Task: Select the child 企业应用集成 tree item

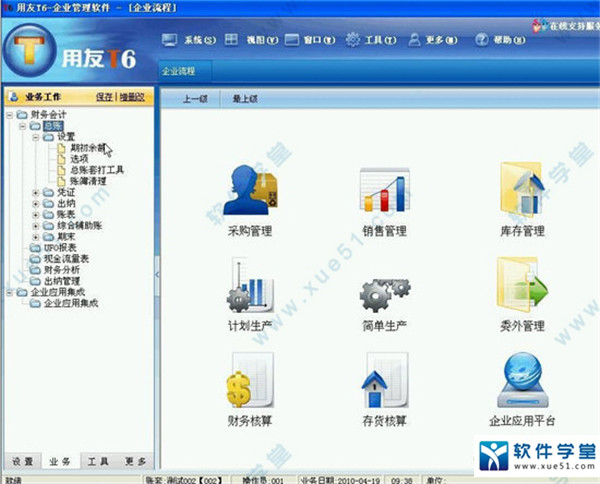Action: coord(71,303)
